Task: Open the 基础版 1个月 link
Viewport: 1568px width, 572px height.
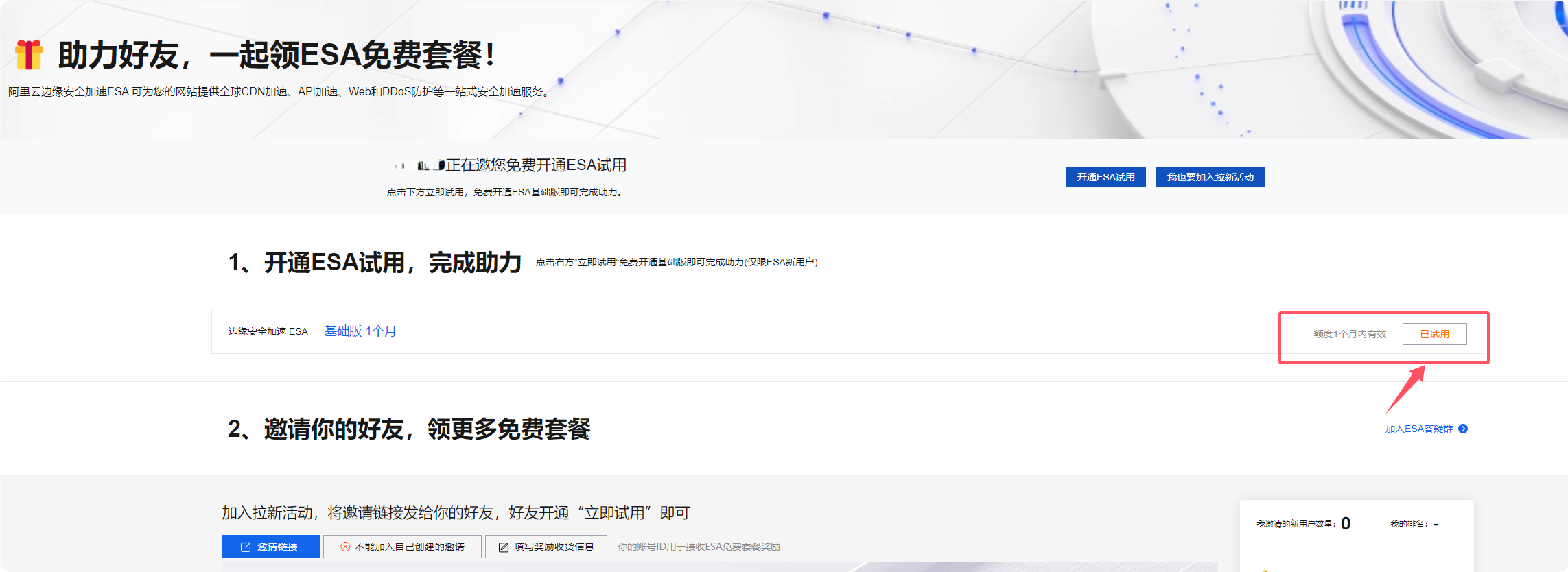Action: coord(360,331)
